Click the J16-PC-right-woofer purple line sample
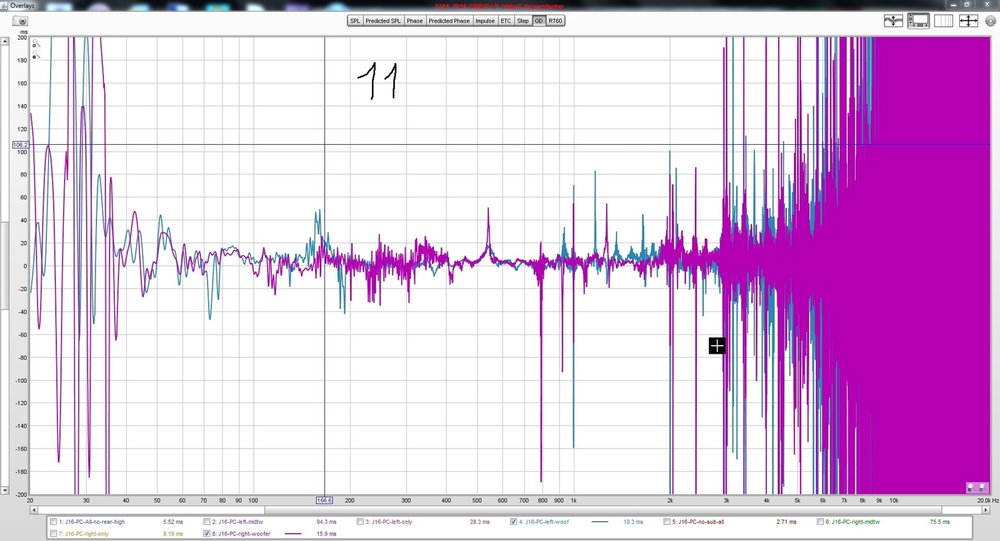 click(x=293, y=533)
